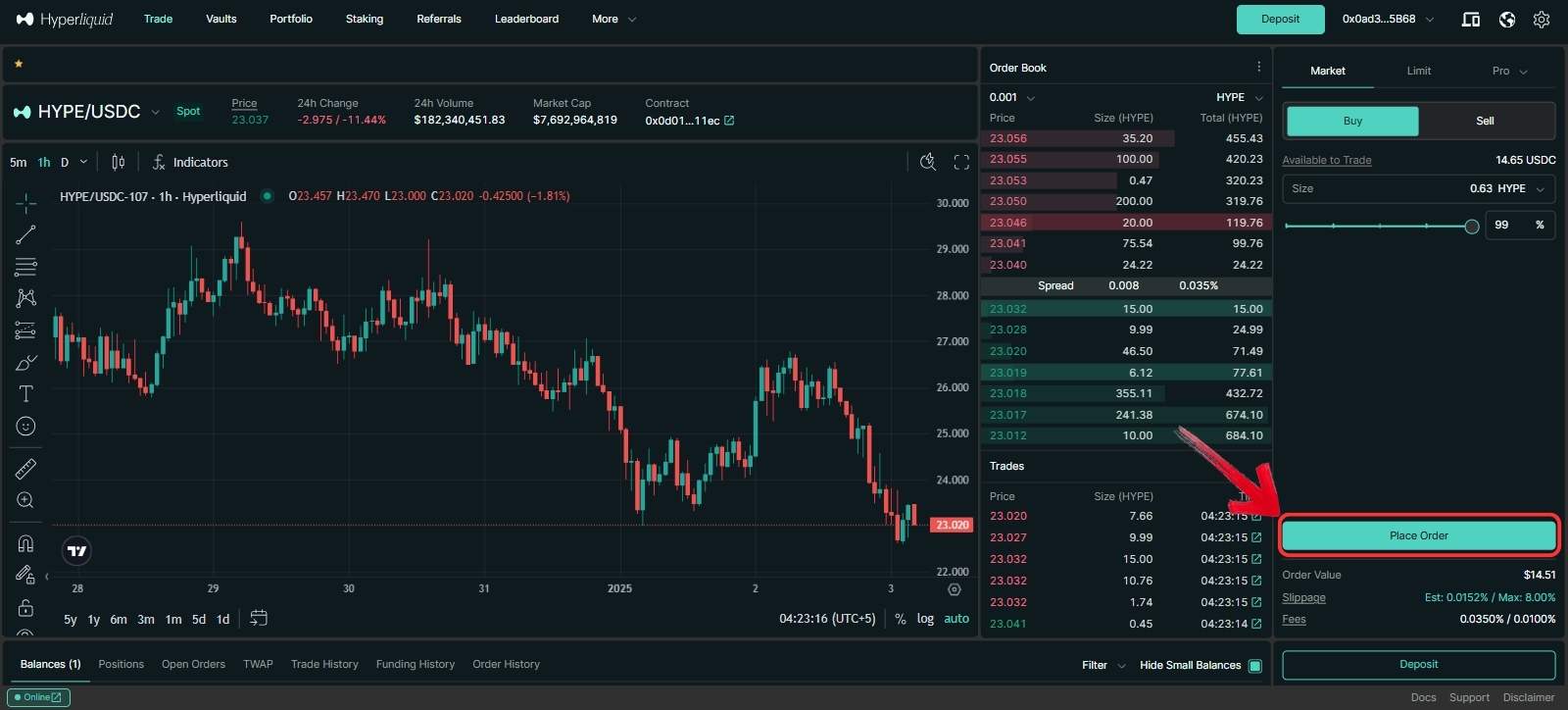Switch to Limit order tab

(x=1418, y=71)
